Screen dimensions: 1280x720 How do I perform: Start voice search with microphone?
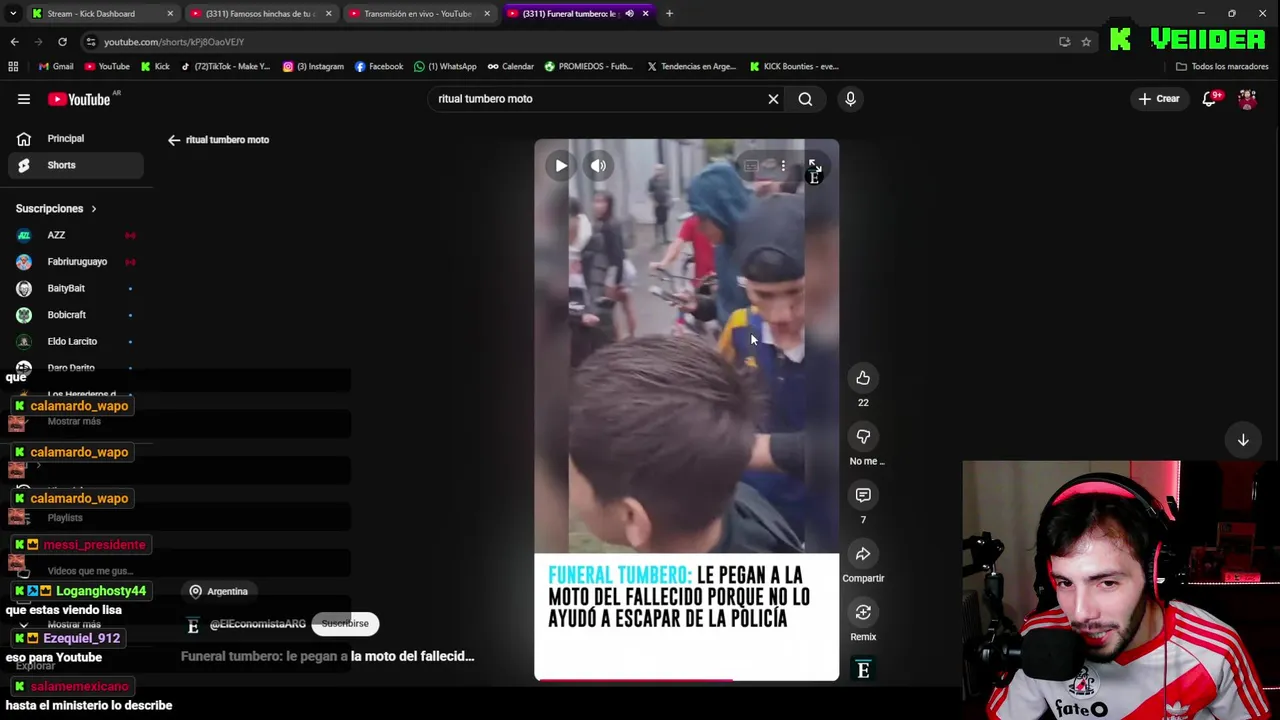850,99
